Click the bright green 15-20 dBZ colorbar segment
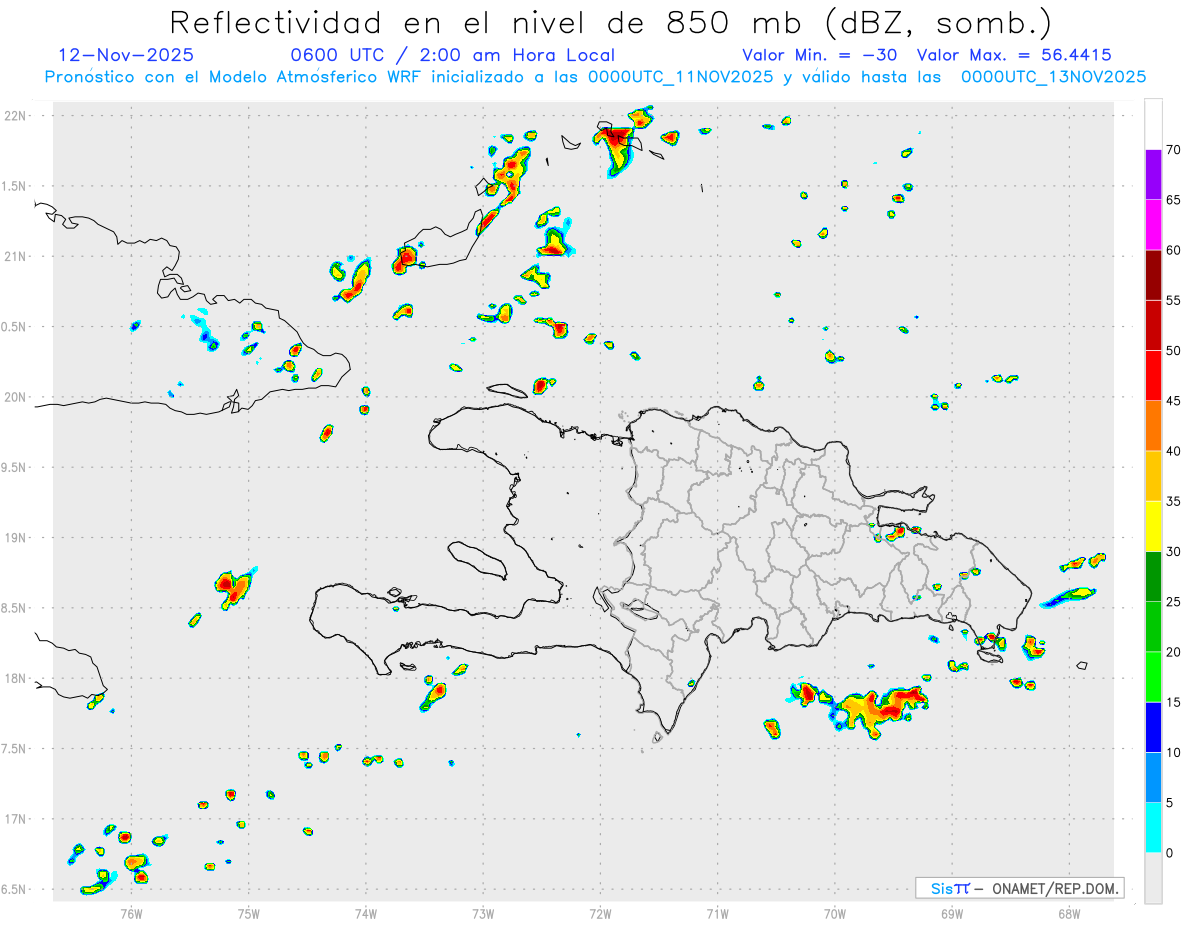This screenshot has width=1200, height=927. click(1153, 677)
